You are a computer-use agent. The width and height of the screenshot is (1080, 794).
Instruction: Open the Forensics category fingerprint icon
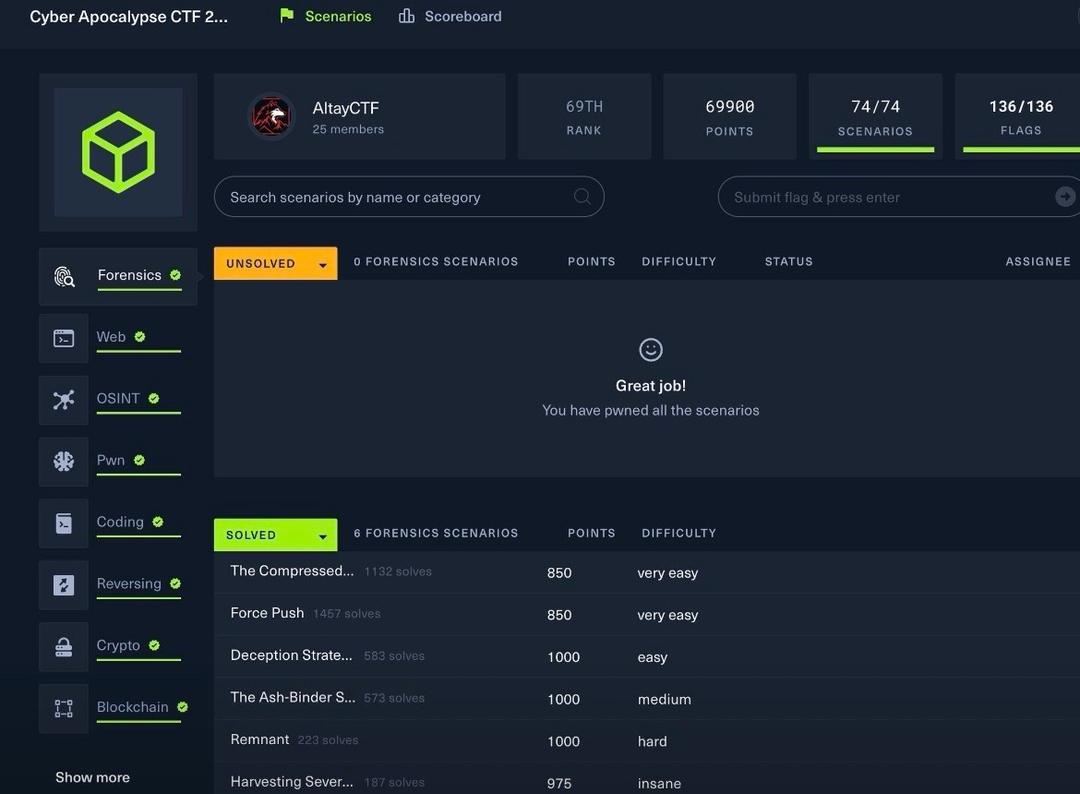(x=64, y=277)
